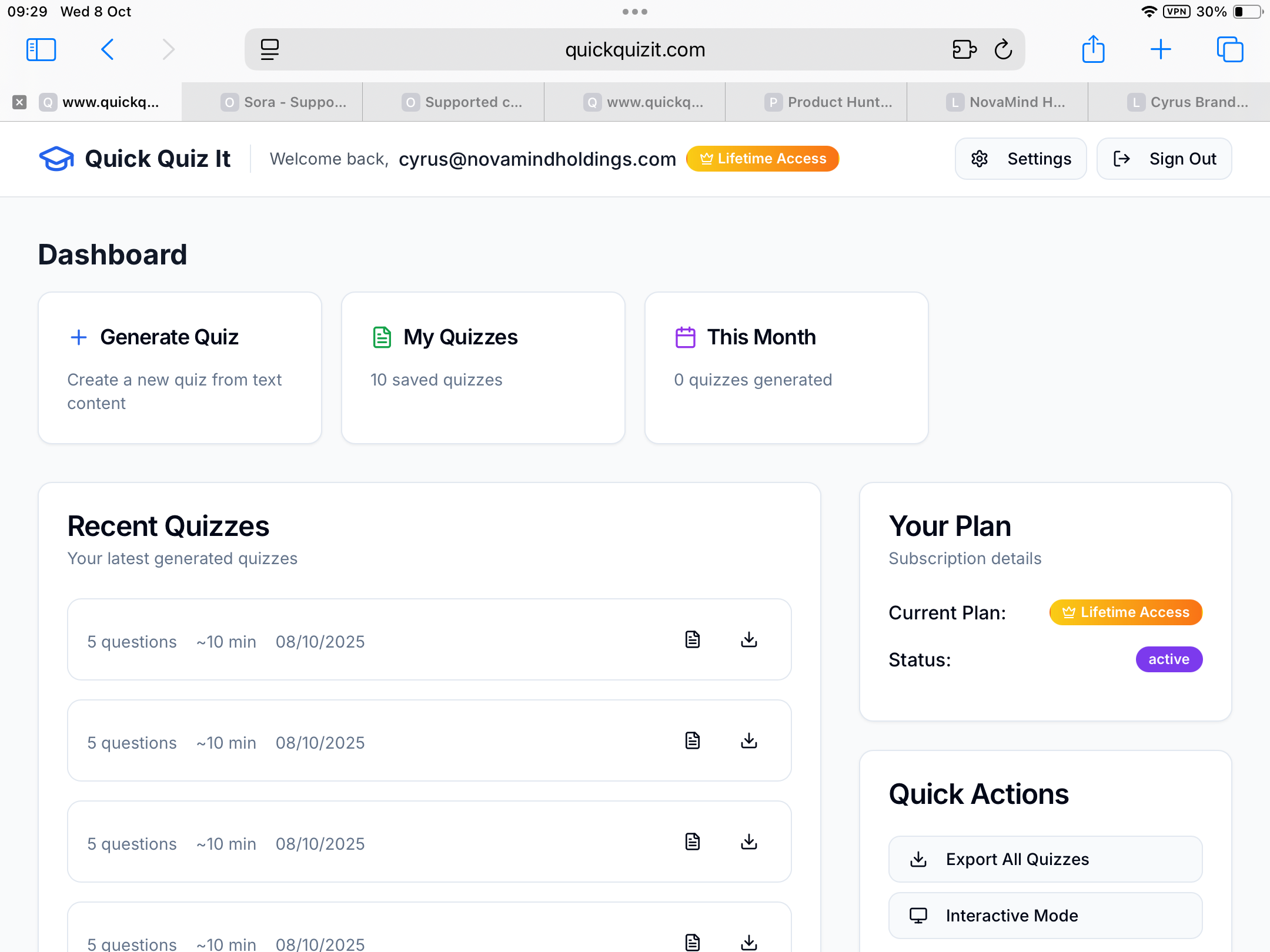Open account Settings

coord(1021,159)
